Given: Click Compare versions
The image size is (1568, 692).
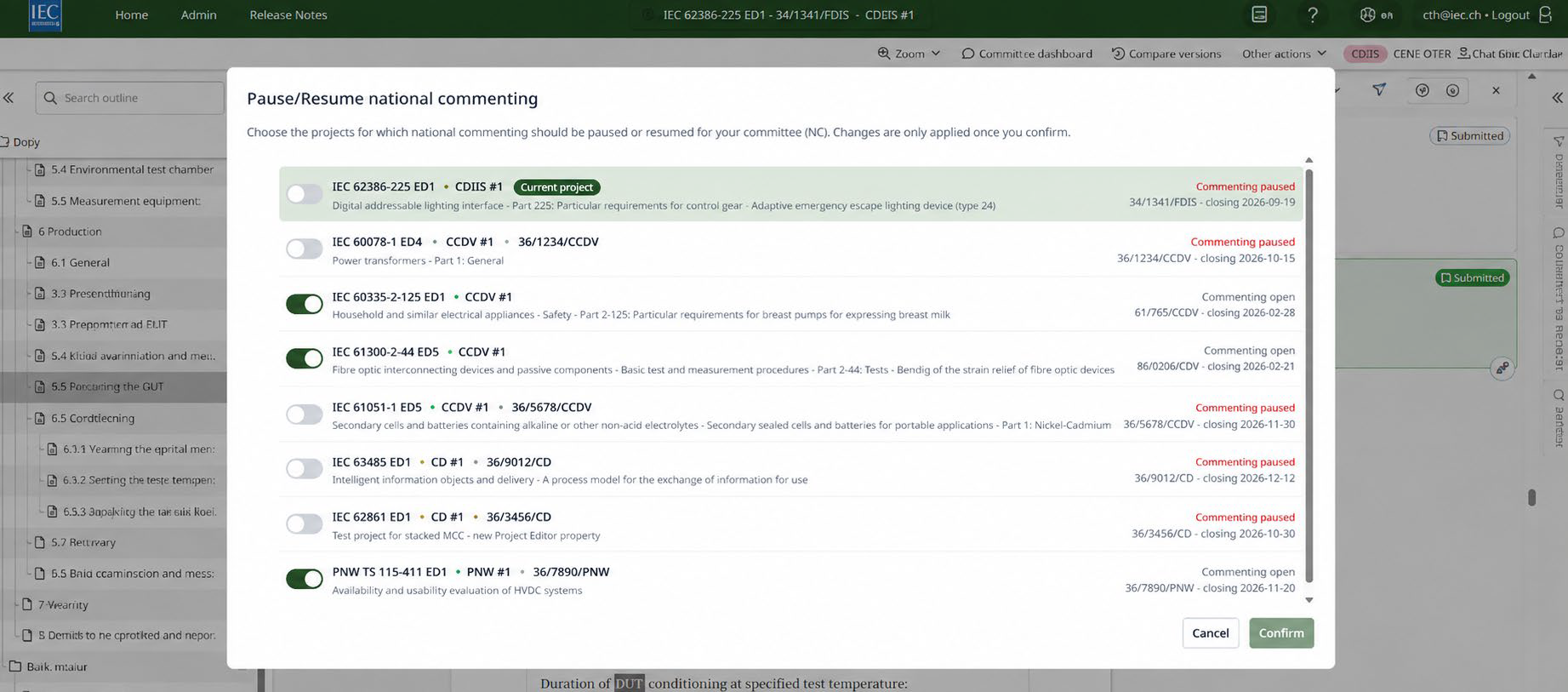Looking at the screenshot, I should (1166, 54).
